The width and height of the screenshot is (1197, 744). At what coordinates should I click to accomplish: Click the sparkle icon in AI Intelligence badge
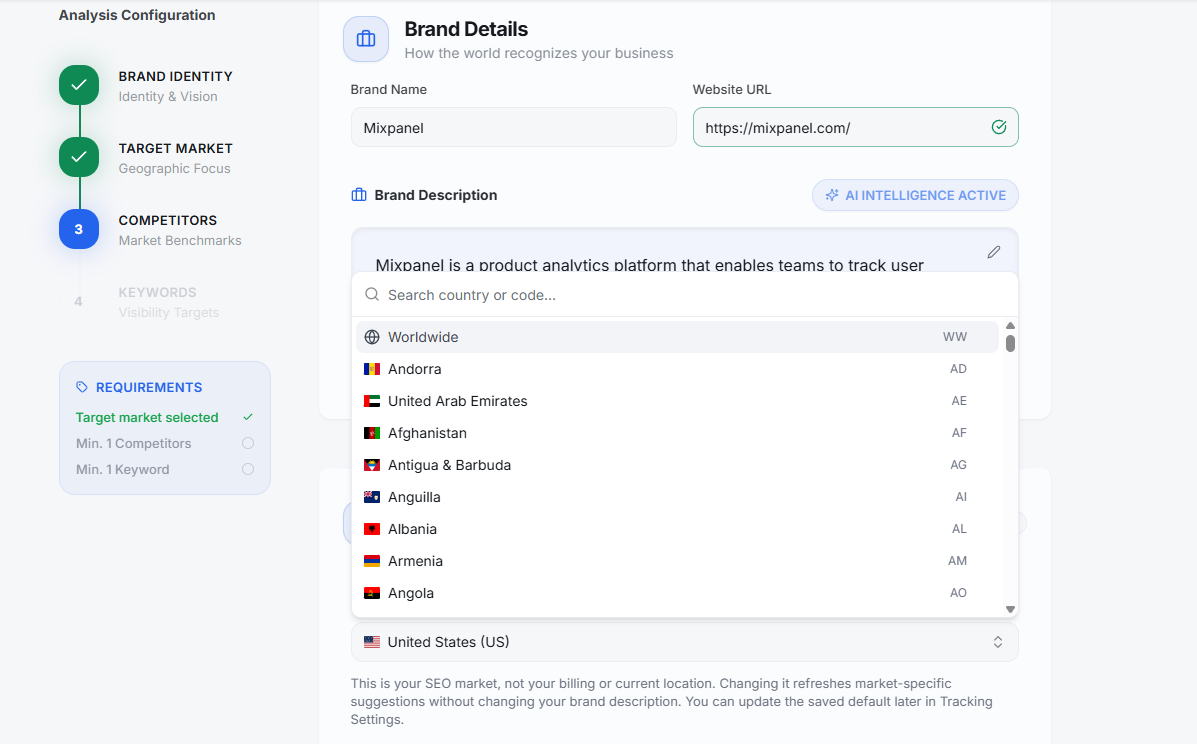pos(832,195)
